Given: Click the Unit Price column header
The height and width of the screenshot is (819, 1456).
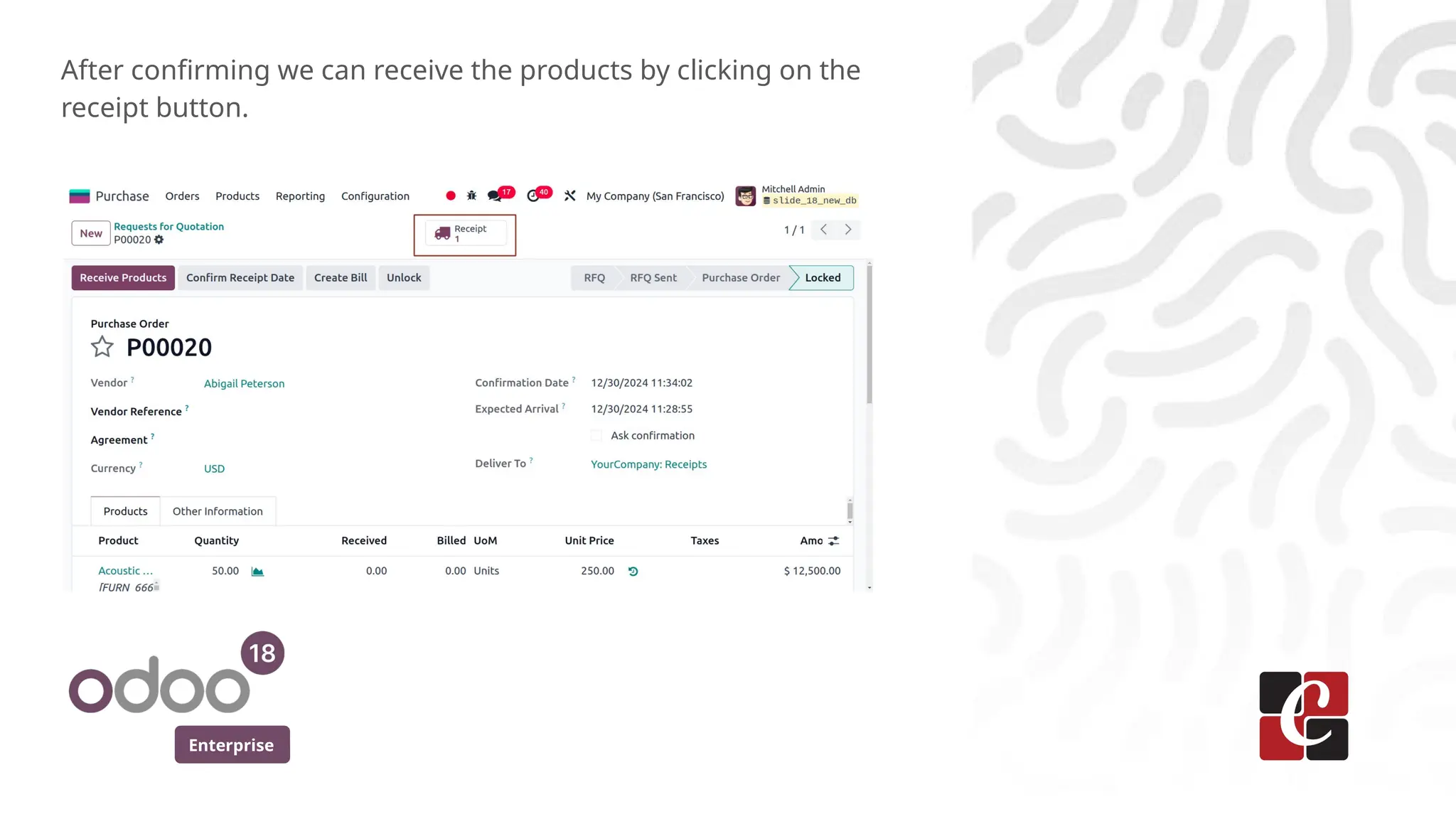Looking at the screenshot, I should tap(589, 541).
